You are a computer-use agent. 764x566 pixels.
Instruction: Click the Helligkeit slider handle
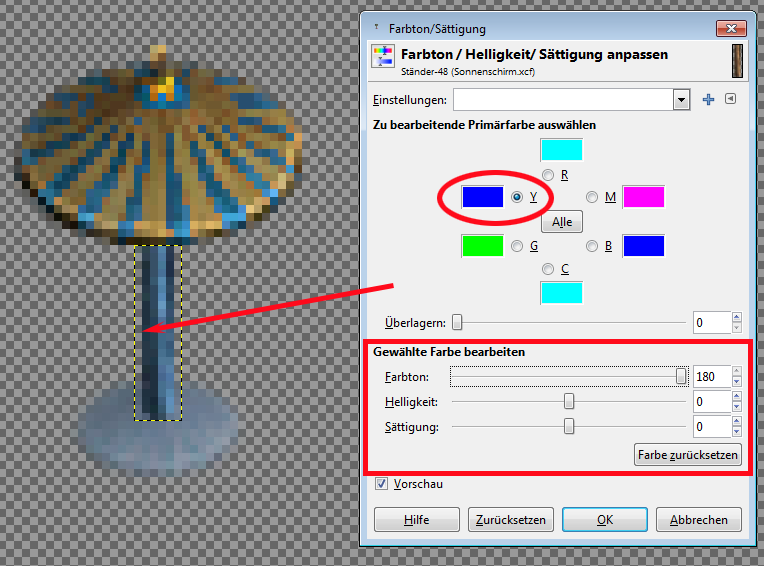pyautogui.click(x=569, y=401)
